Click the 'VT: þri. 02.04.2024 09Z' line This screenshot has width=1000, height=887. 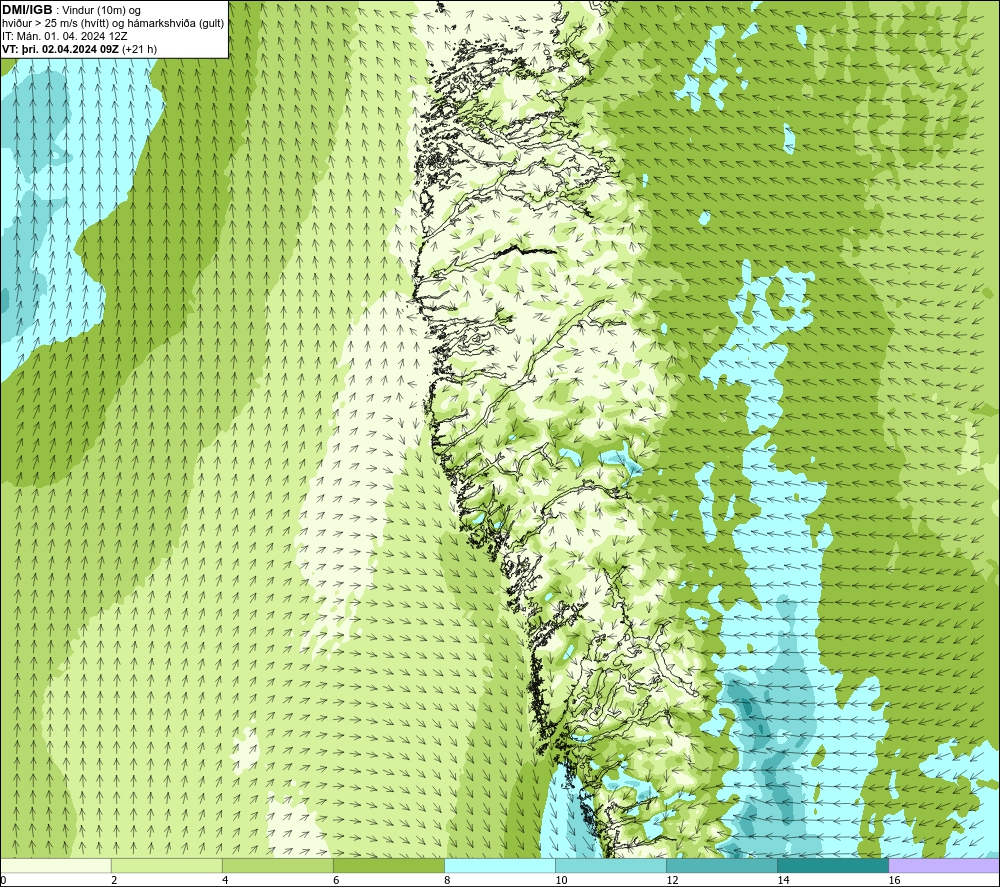pyautogui.click(x=62, y=49)
